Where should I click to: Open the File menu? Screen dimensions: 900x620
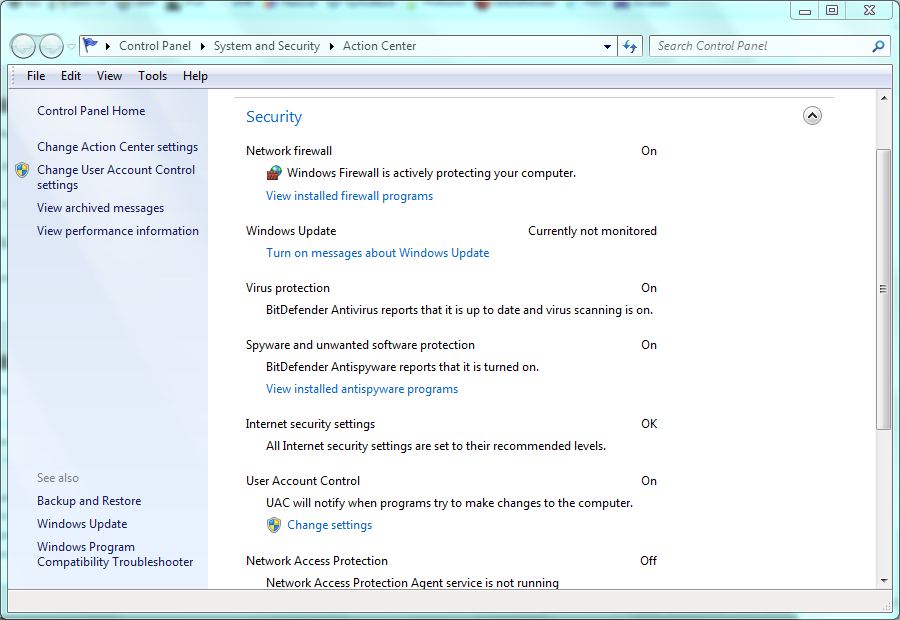click(x=36, y=76)
